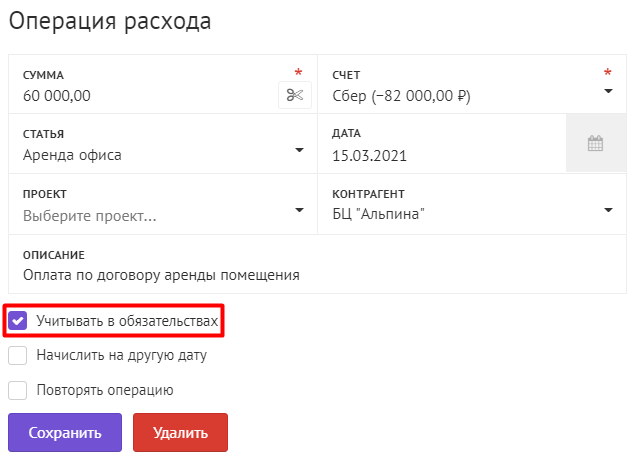Uncheck "Учитывать в обязательствах" checkbox
Screen dimensions: 633x461
coord(17,321)
